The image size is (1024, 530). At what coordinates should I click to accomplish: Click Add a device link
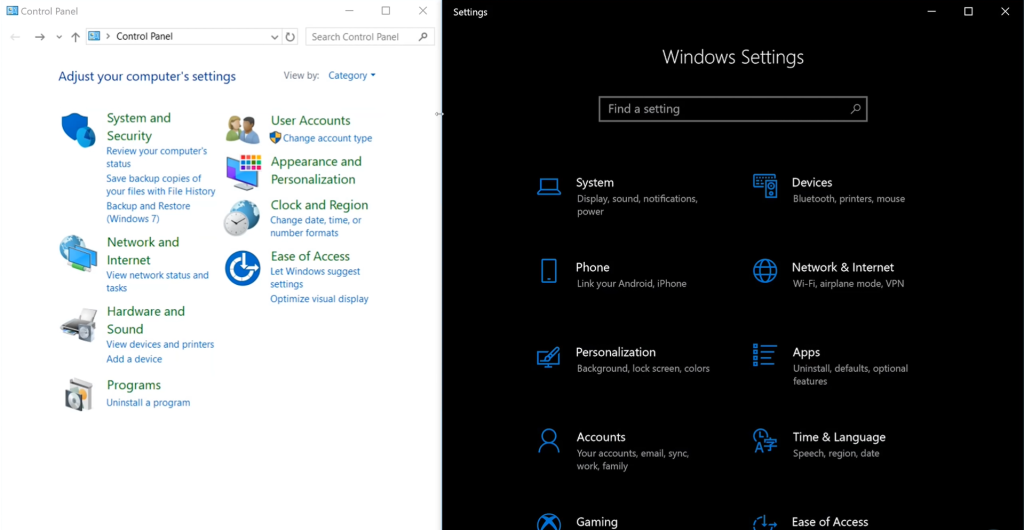134,359
